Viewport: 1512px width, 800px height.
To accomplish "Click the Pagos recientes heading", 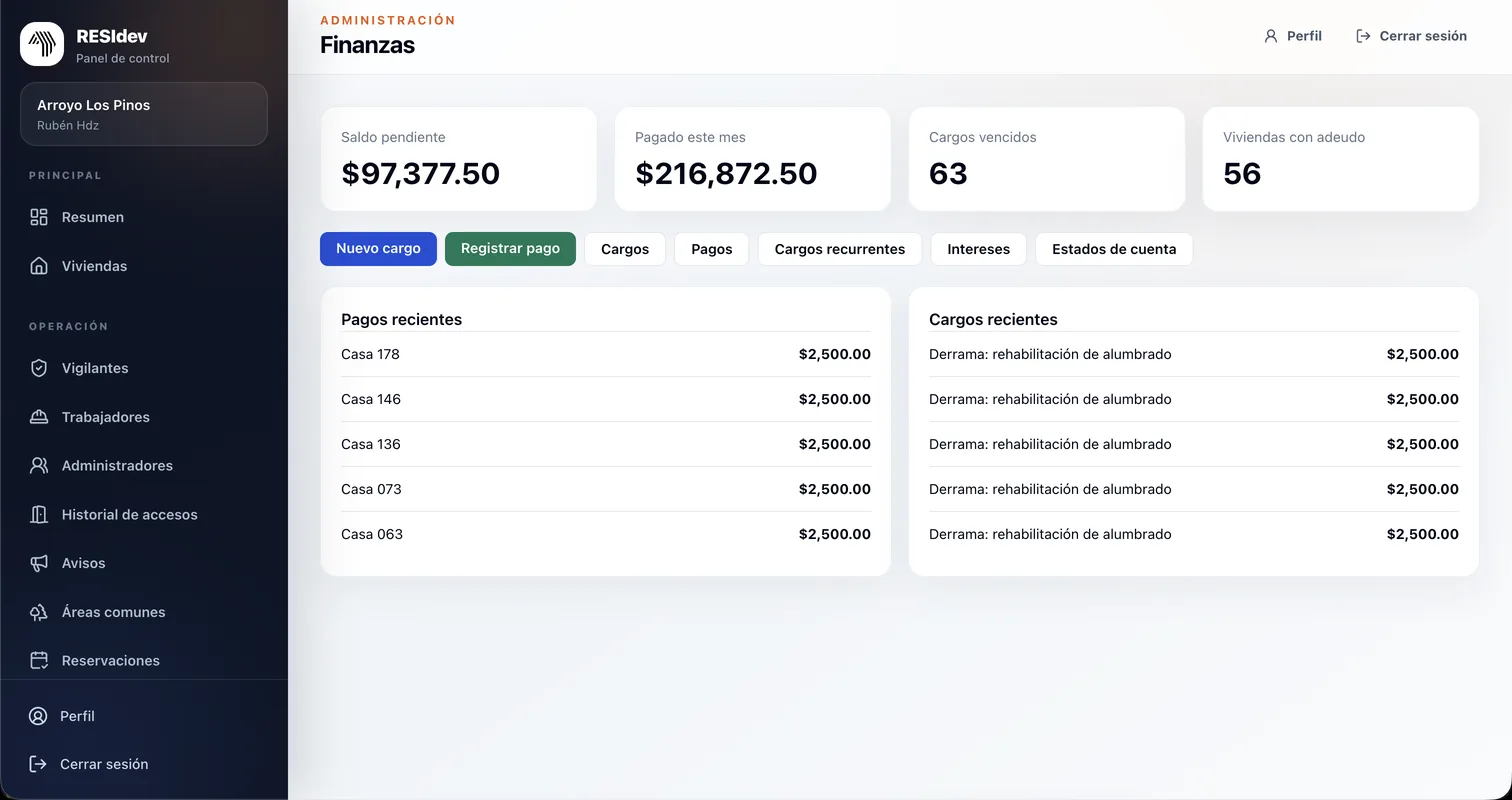I will click(401, 320).
